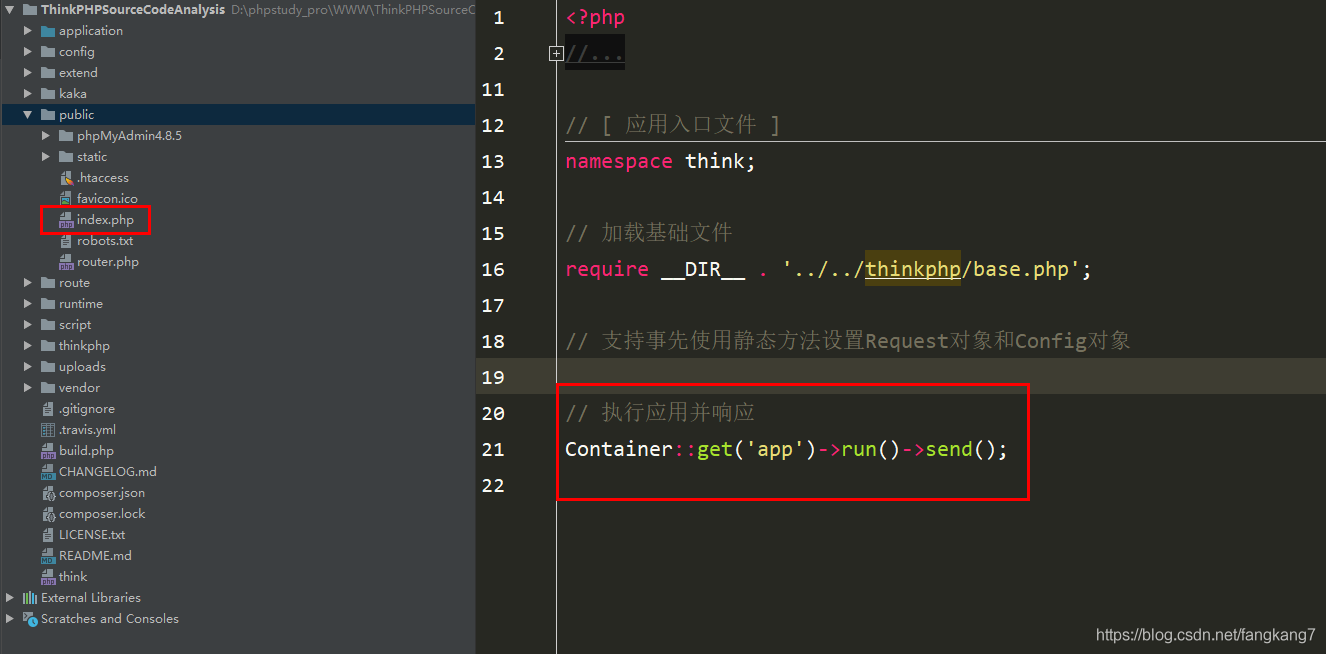
Task: Click the highlighted thinkphp text in the require statement
Action: pyautogui.click(x=911, y=268)
